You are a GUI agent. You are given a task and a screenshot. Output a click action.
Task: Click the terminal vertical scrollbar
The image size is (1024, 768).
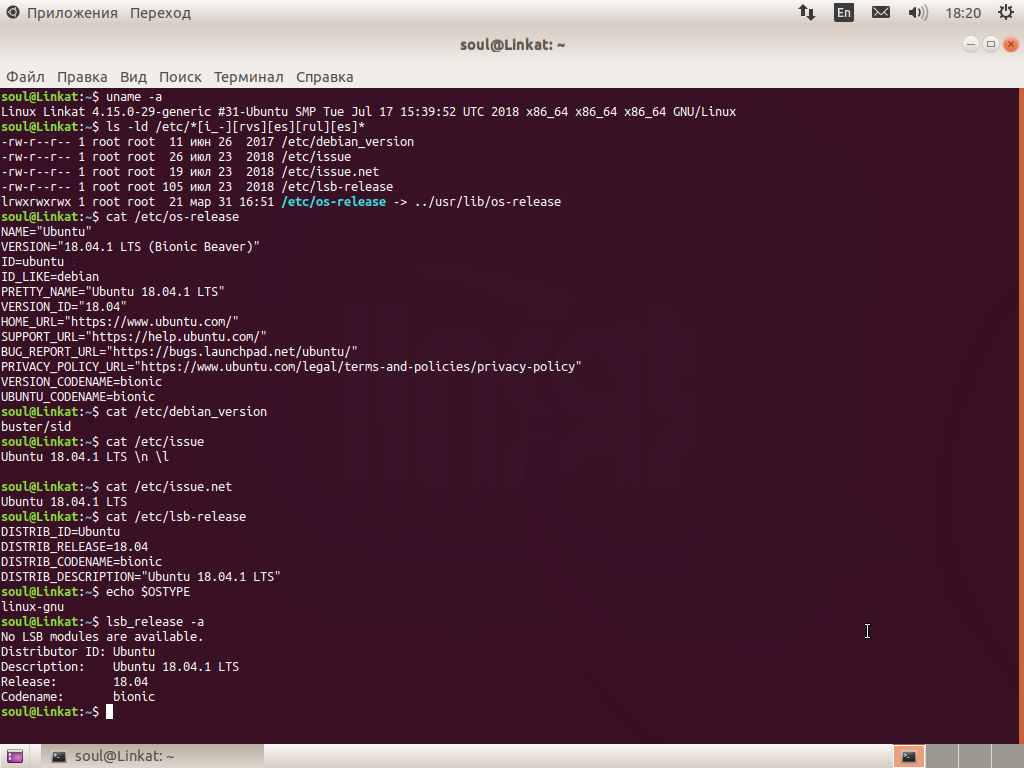coord(1021,415)
